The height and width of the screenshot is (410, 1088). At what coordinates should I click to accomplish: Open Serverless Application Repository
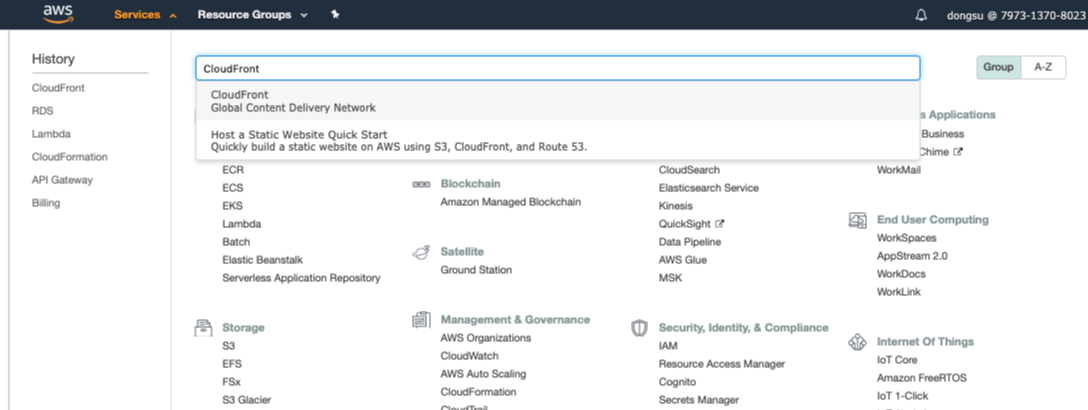point(302,278)
